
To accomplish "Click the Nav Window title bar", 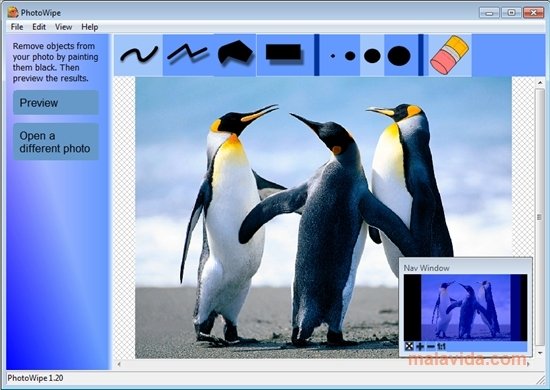I will [x=465, y=268].
